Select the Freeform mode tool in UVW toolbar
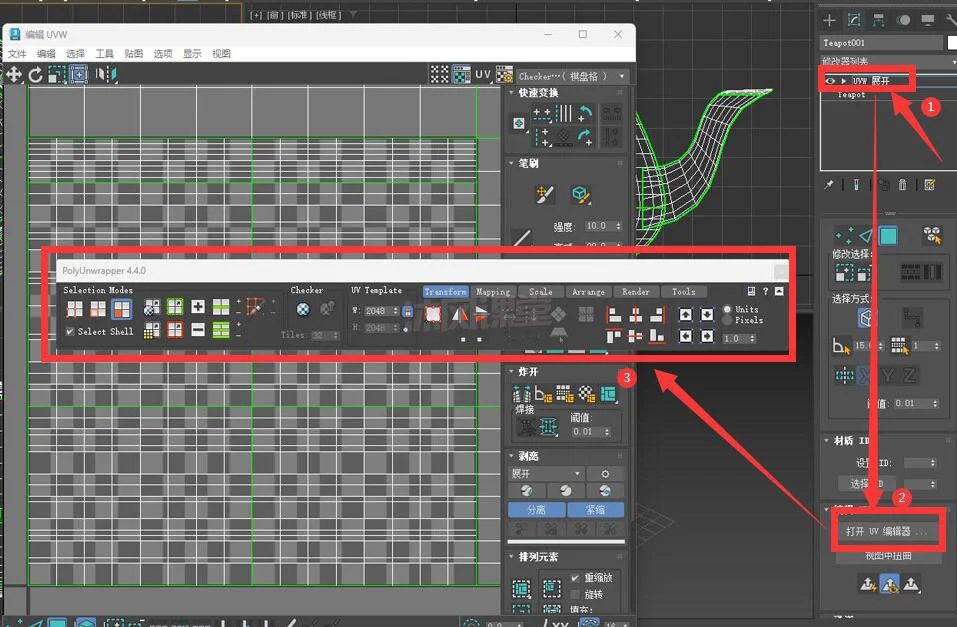Image resolution: width=957 pixels, height=627 pixels. (79, 74)
